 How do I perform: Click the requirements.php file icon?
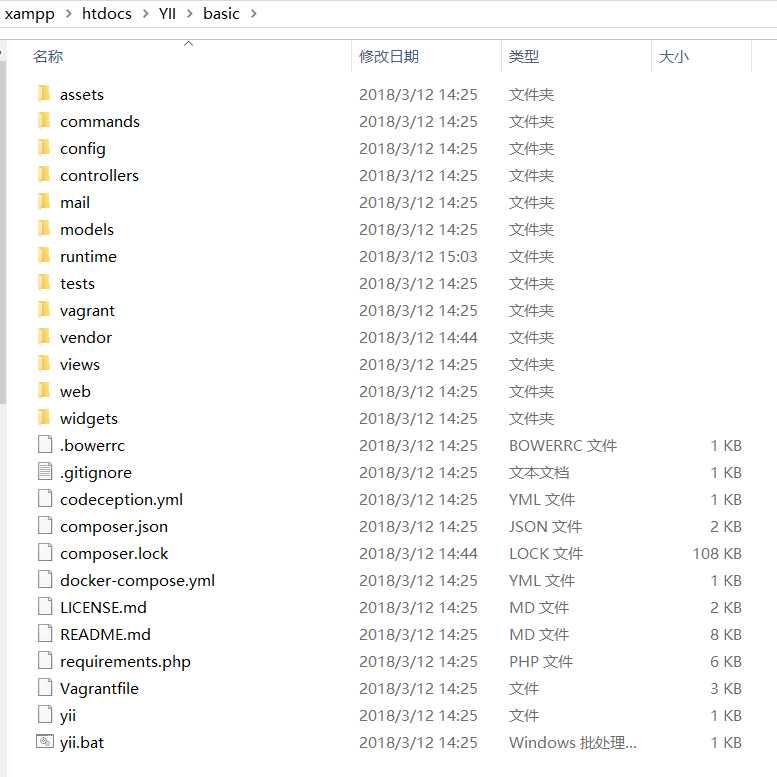tap(45, 660)
